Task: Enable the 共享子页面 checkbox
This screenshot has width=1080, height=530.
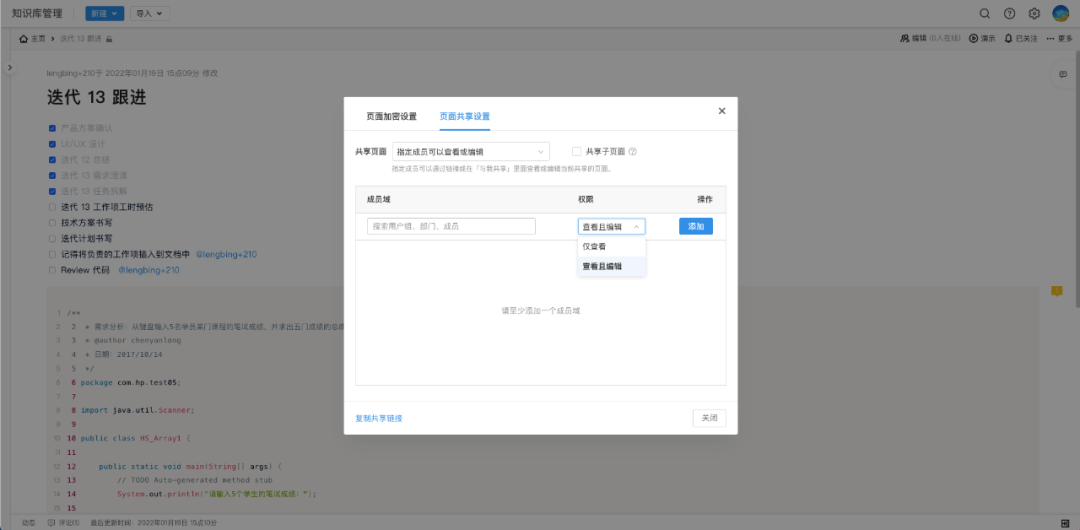Action: pyautogui.click(x=577, y=152)
